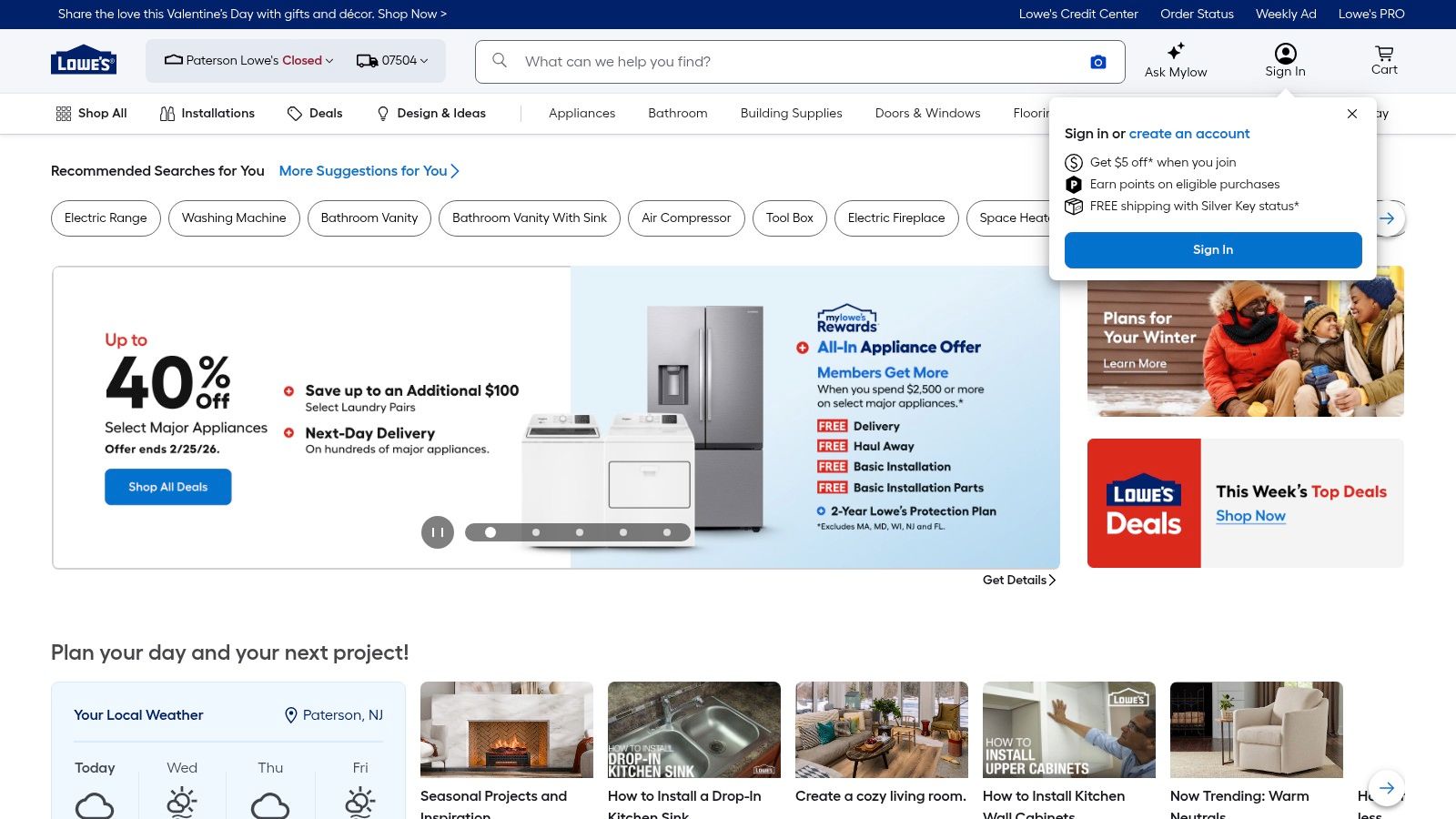The height and width of the screenshot is (819, 1456).
Task: Click Learn More on winter banner
Action: coord(1135,364)
